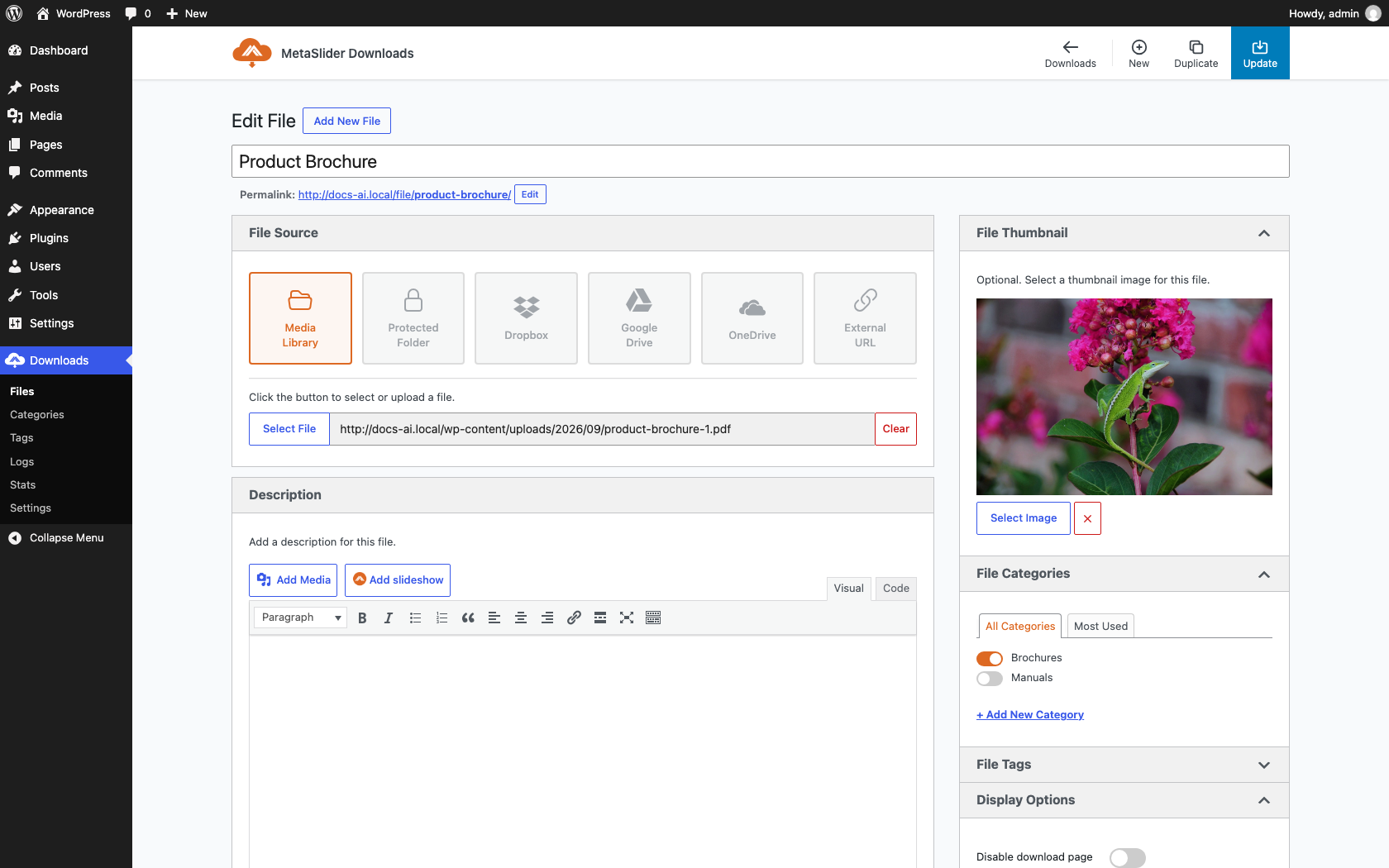1389x868 pixels.
Task: Insert Read More tag icon
Action: pos(600,618)
